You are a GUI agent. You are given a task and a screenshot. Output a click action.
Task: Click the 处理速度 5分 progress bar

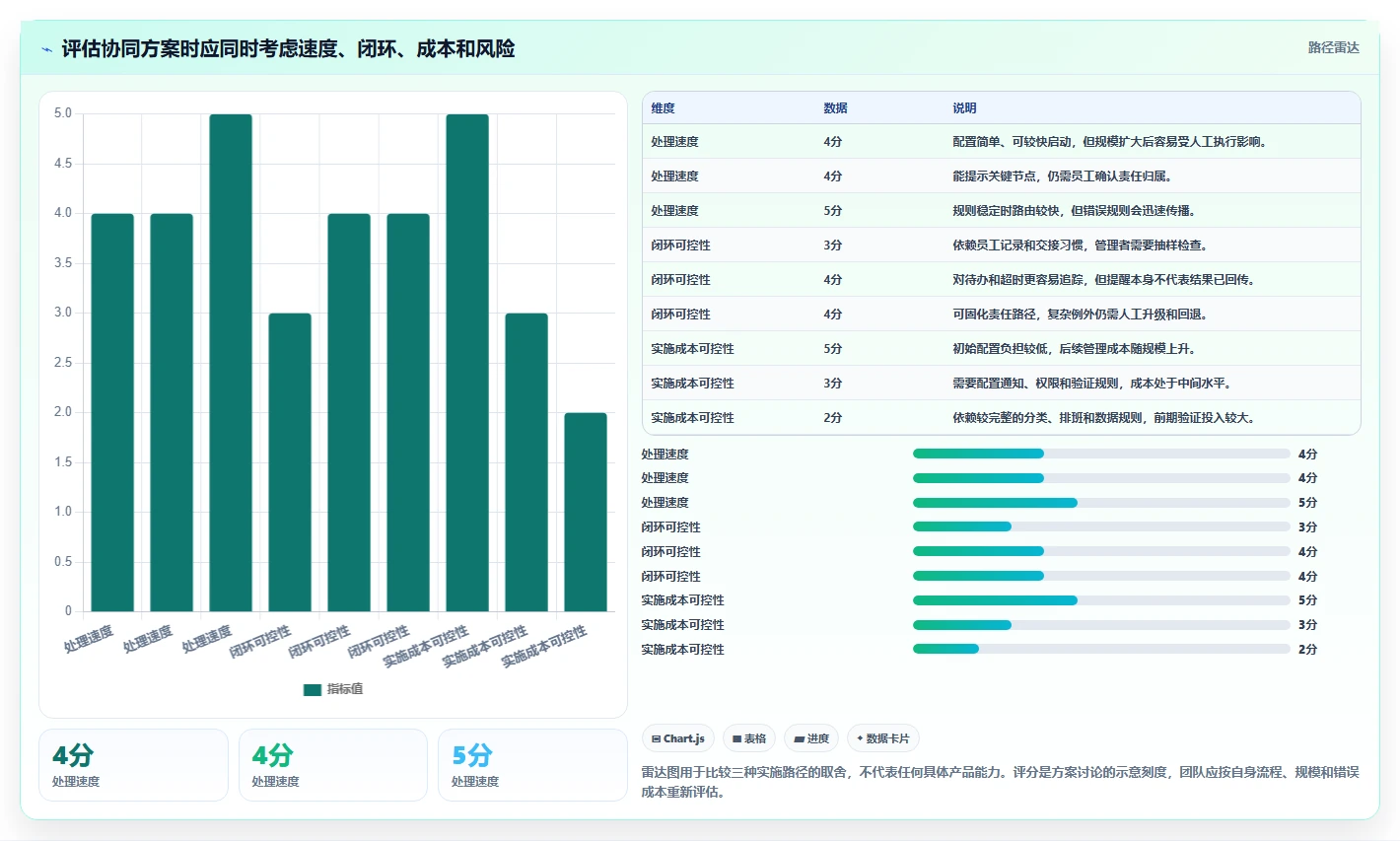1101,503
